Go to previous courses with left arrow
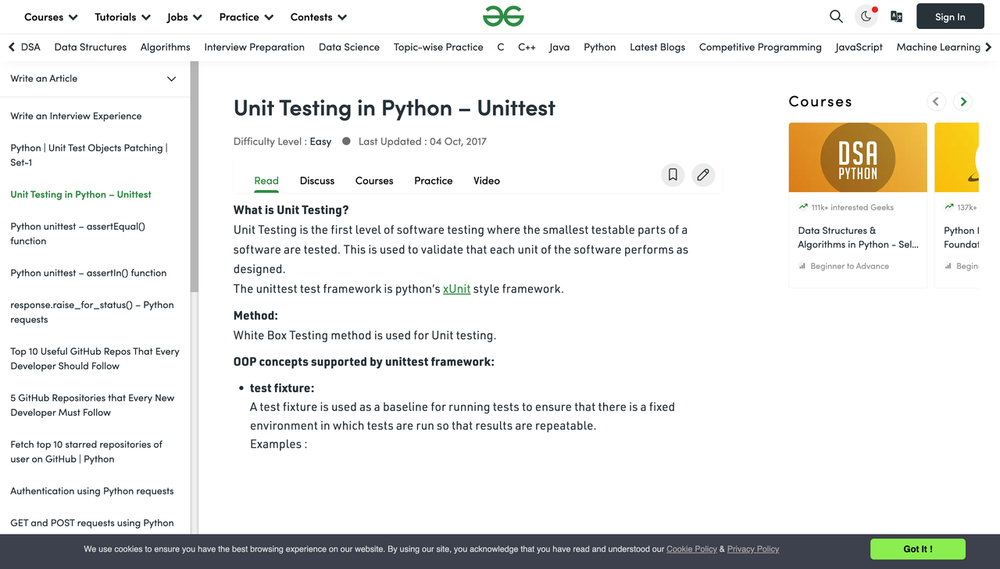The width and height of the screenshot is (1000, 569). (x=936, y=101)
